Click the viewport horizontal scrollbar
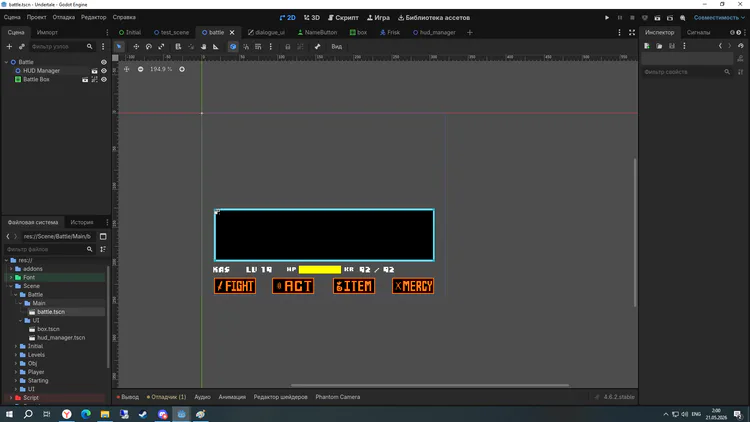Screen dimensions: 750x422 click(430, 385)
